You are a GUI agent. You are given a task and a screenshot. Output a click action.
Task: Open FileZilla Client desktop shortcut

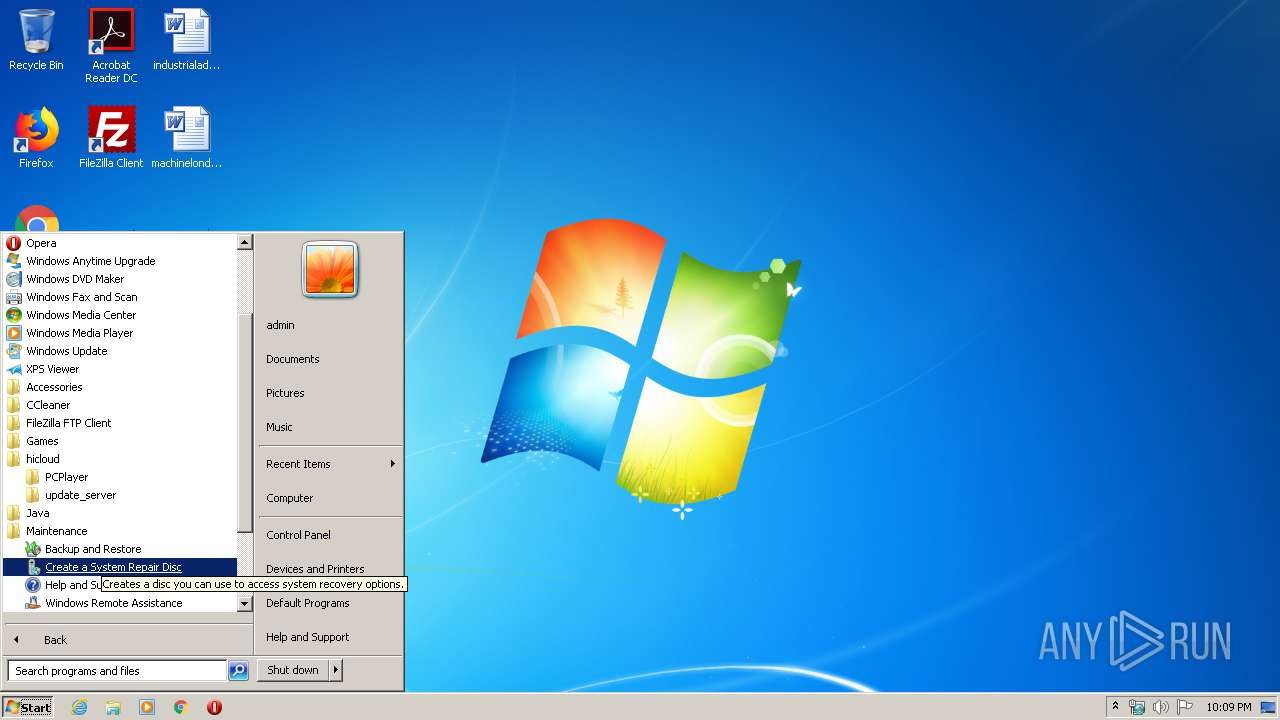(x=111, y=138)
